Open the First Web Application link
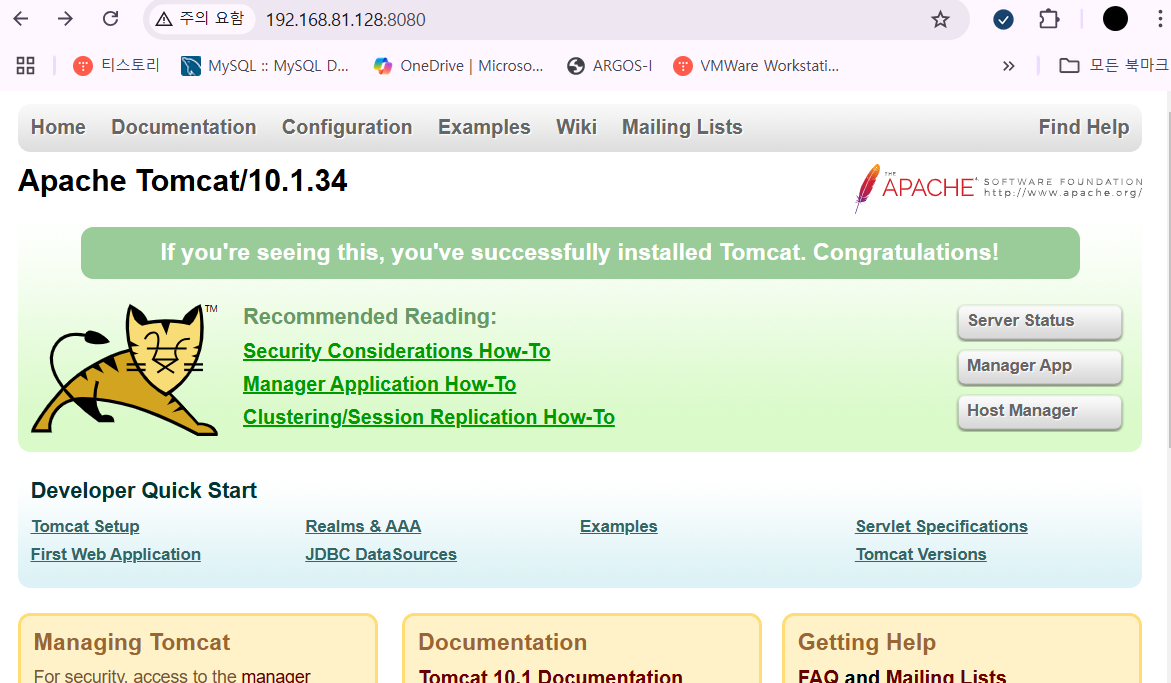Image resolution: width=1171 pixels, height=683 pixels. click(x=116, y=555)
